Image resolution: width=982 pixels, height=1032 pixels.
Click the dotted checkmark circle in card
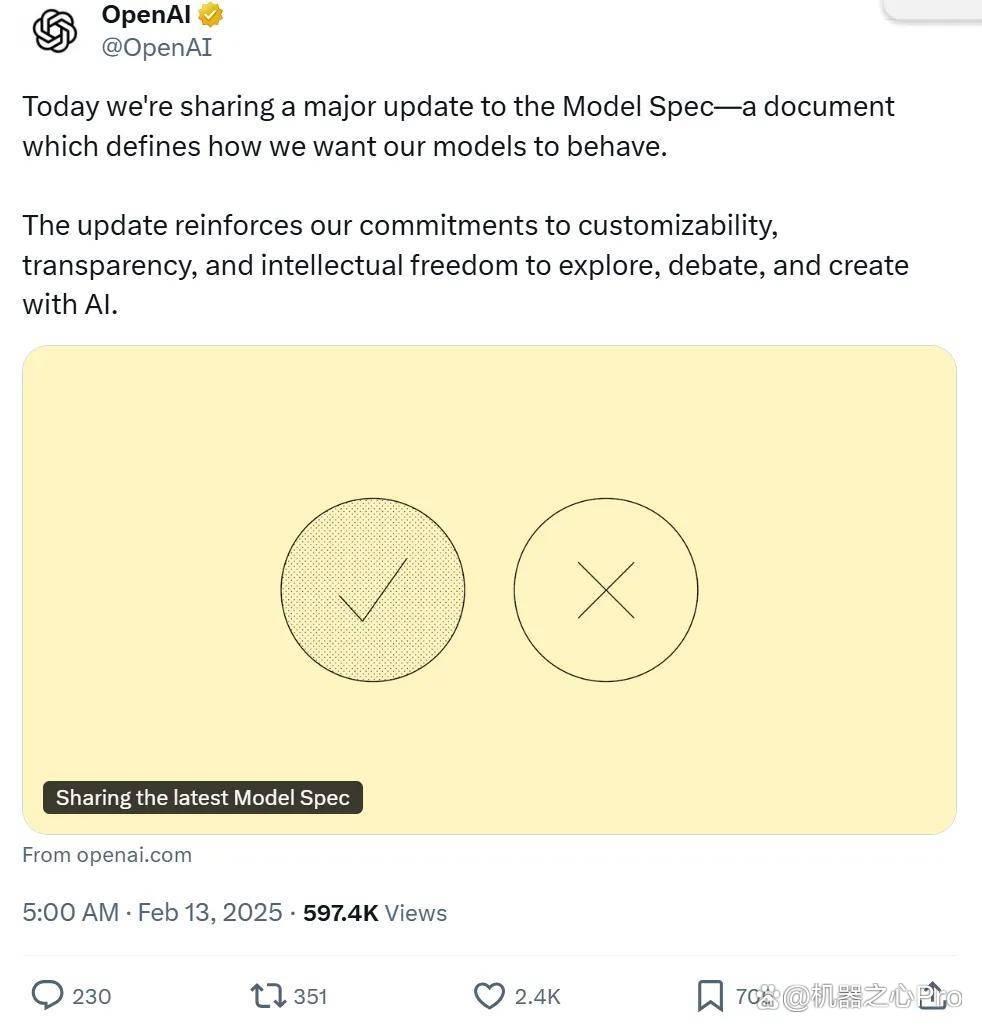[x=373, y=590]
